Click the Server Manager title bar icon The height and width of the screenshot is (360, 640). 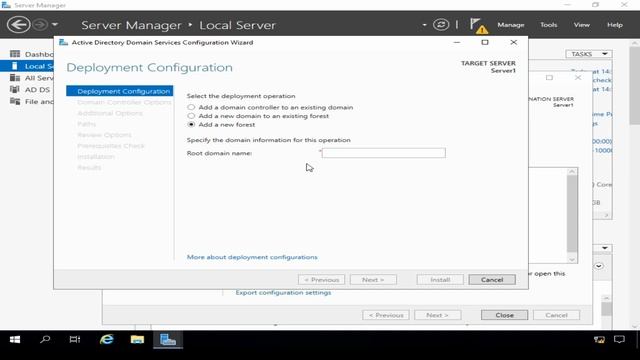[6, 5]
